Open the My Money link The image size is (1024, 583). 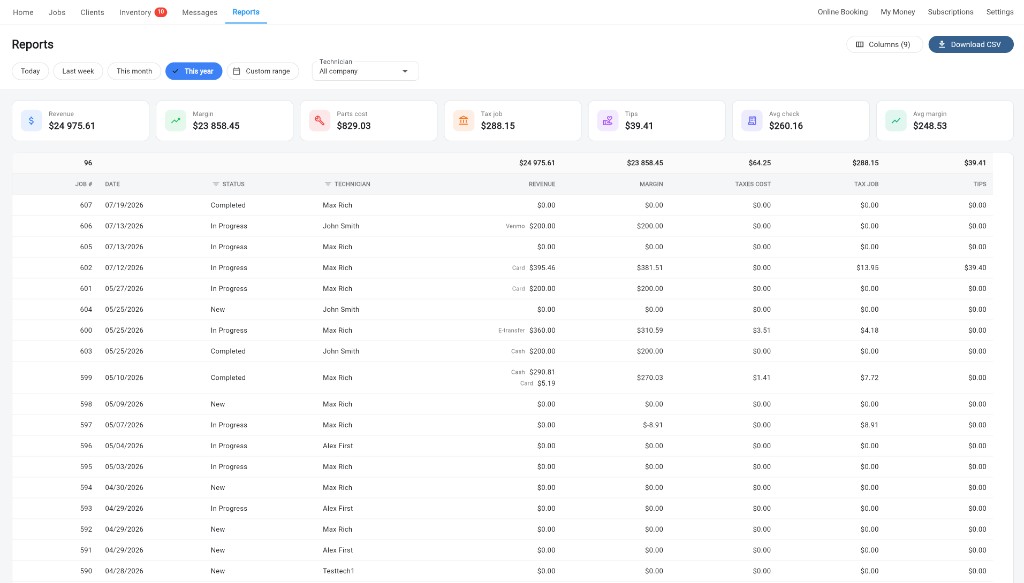(x=897, y=12)
